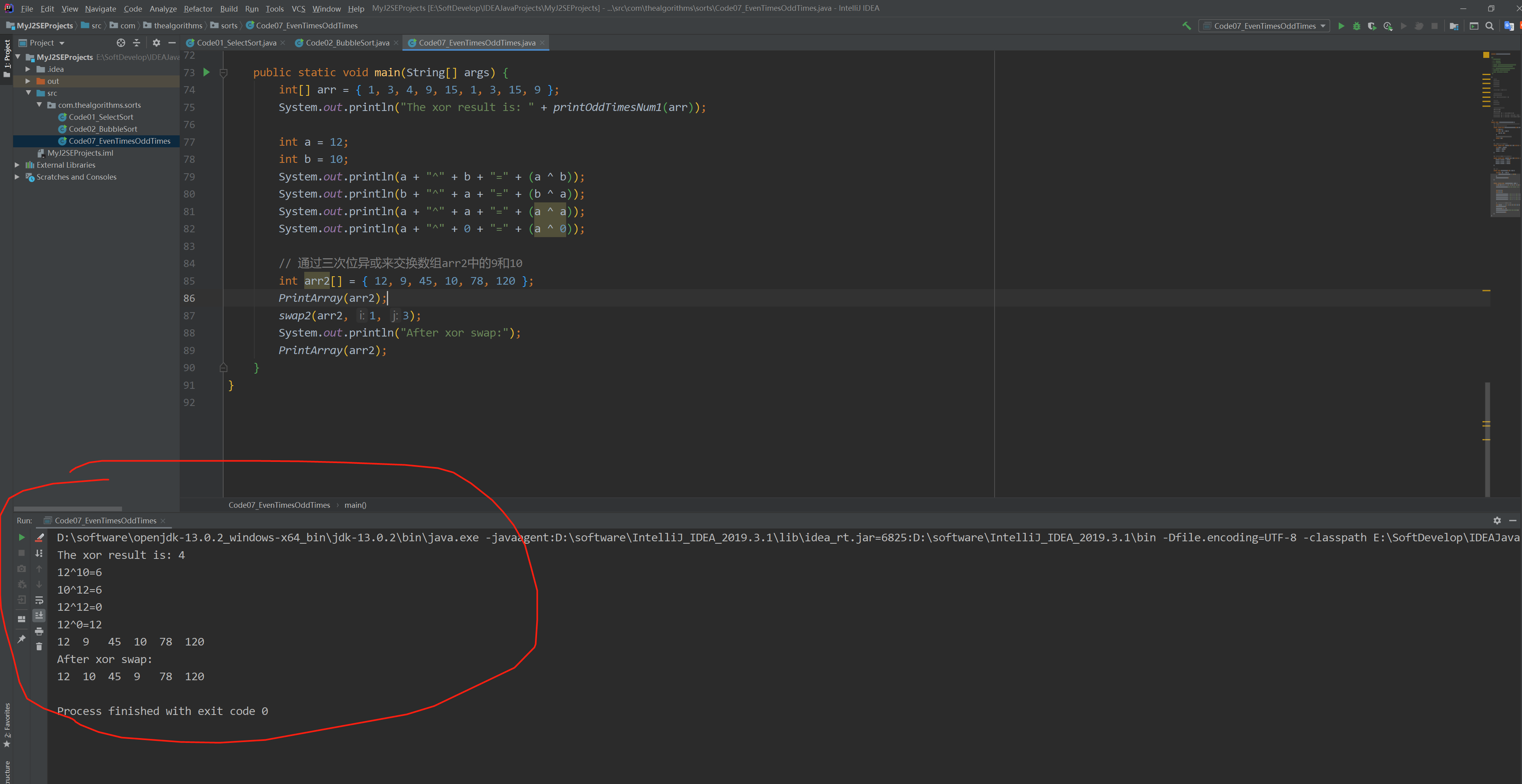Open Project Structure icon
1522x784 pixels.
coord(1453,26)
